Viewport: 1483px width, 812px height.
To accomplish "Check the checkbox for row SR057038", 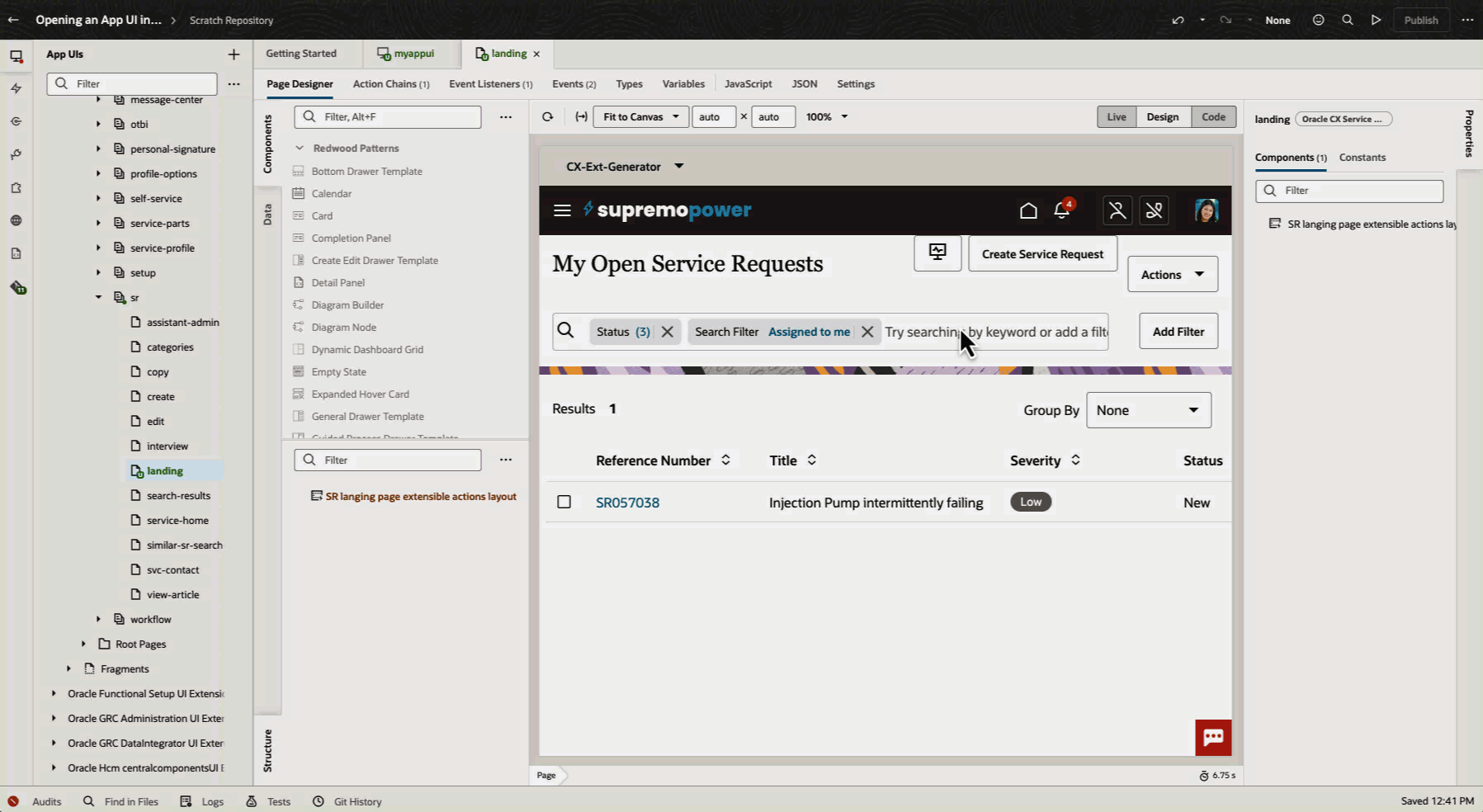I will click(x=564, y=502).
